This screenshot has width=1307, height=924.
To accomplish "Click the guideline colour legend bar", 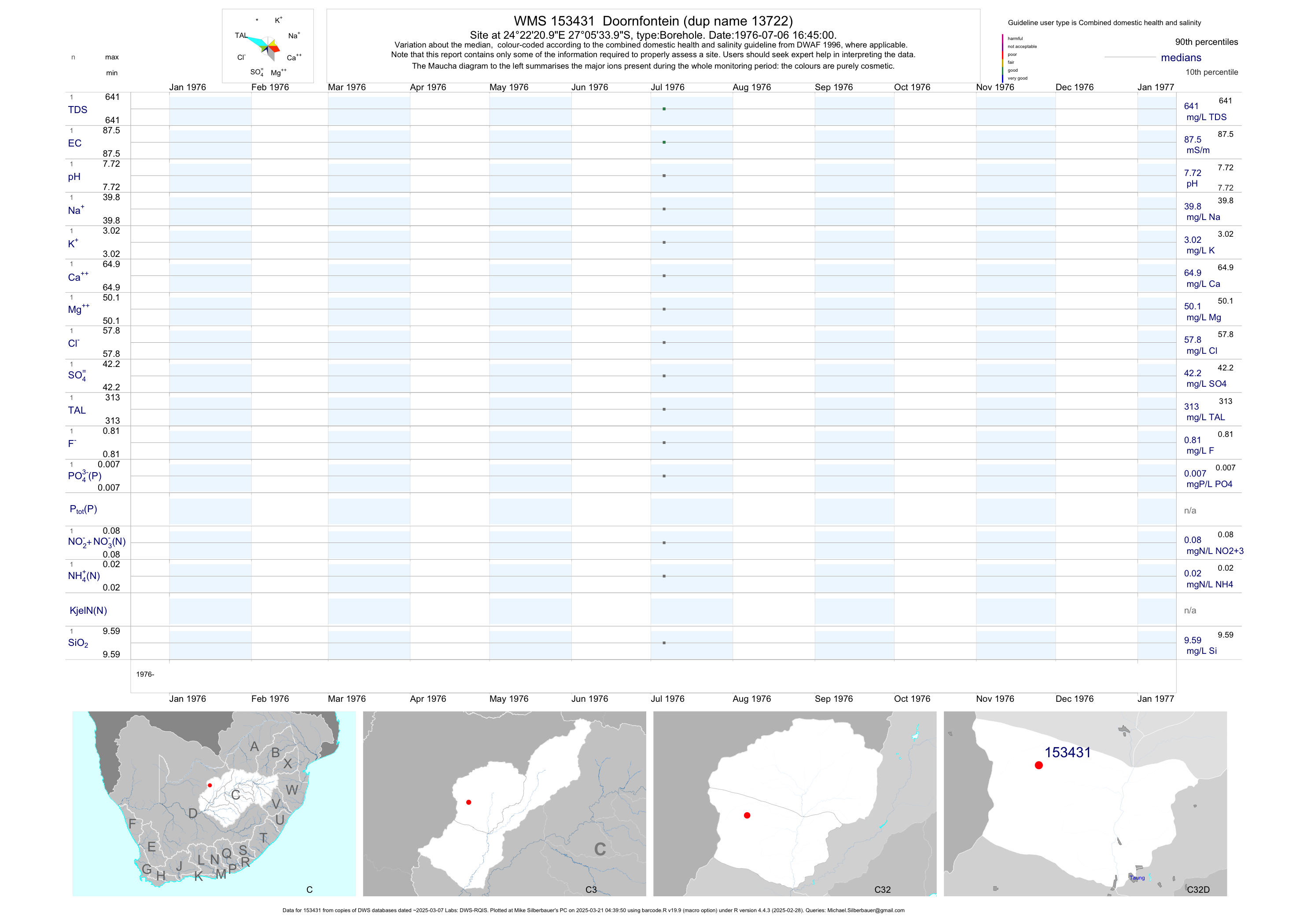I will tap(1002, 58).
